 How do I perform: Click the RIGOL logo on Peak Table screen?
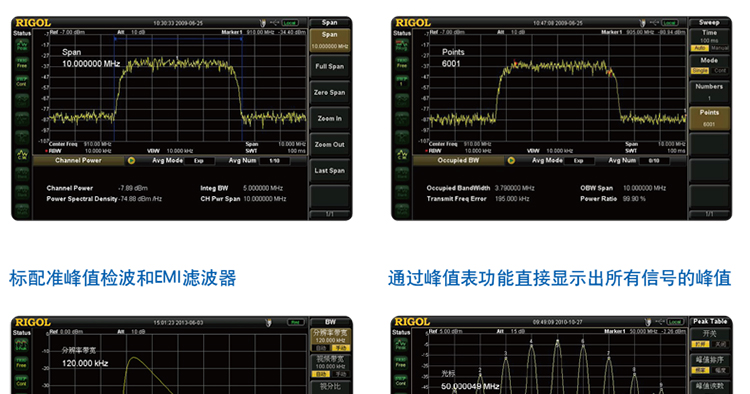coord(413,322)
